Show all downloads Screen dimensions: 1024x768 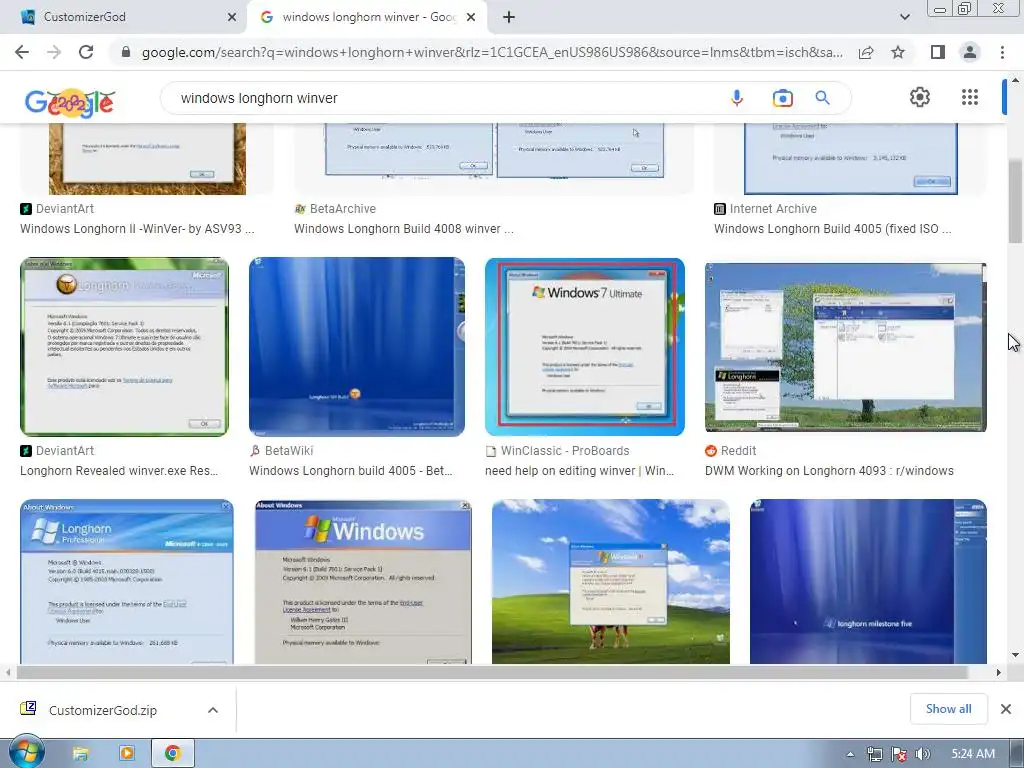coord(948,709)
